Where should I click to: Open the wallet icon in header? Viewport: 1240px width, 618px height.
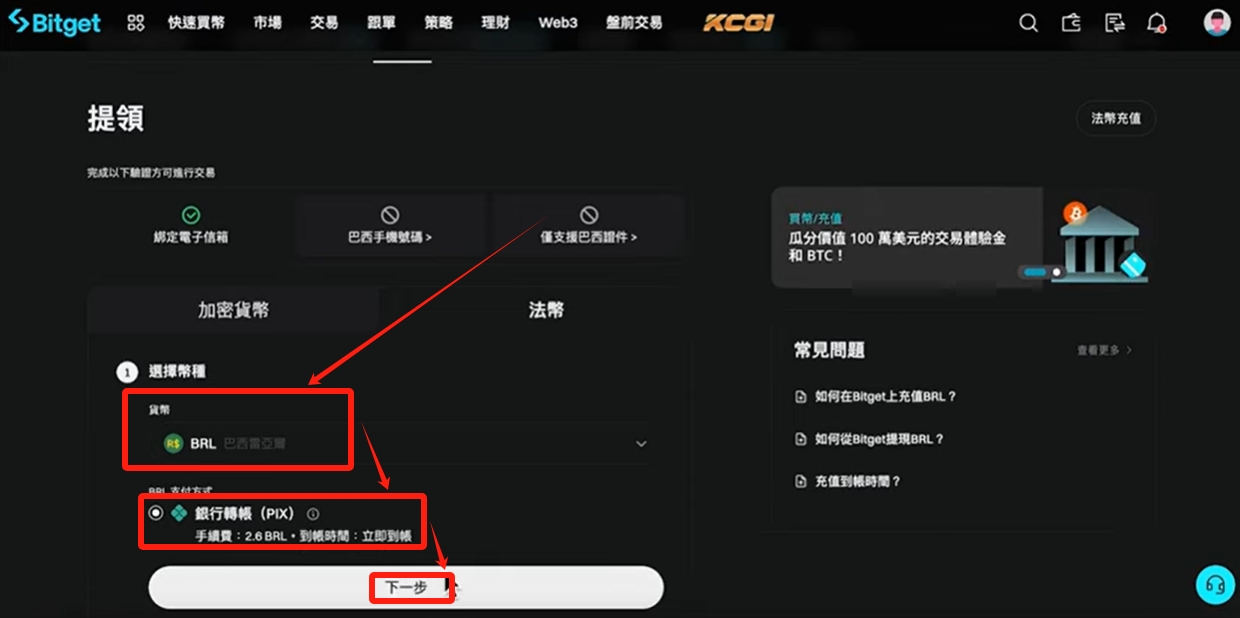tap(1071, 23)
